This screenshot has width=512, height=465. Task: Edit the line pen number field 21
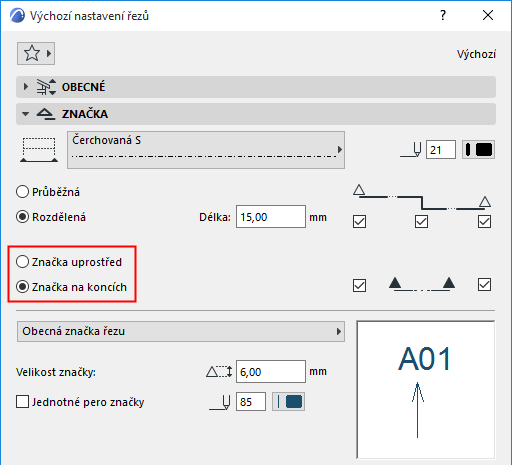[x=441, y=150]
